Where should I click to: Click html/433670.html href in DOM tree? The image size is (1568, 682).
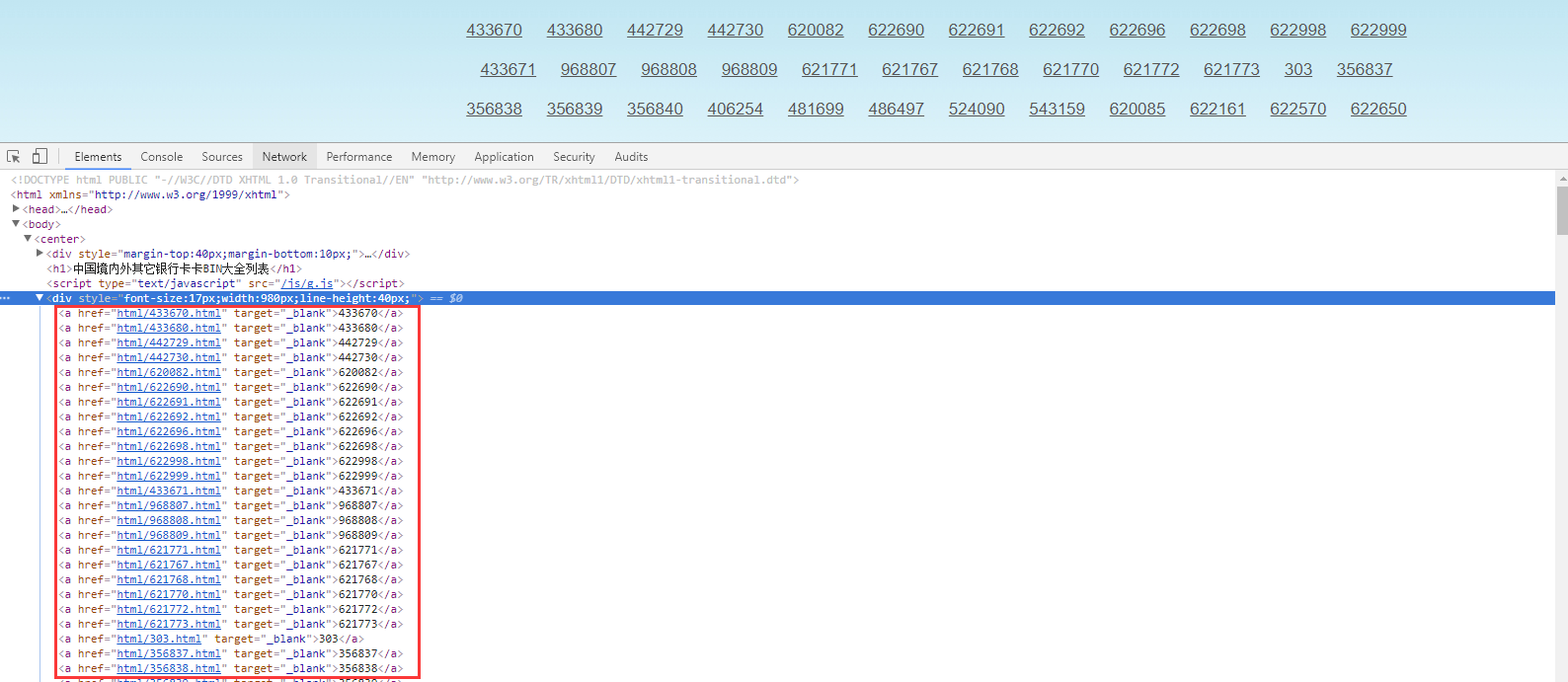[x=169, y=313]
